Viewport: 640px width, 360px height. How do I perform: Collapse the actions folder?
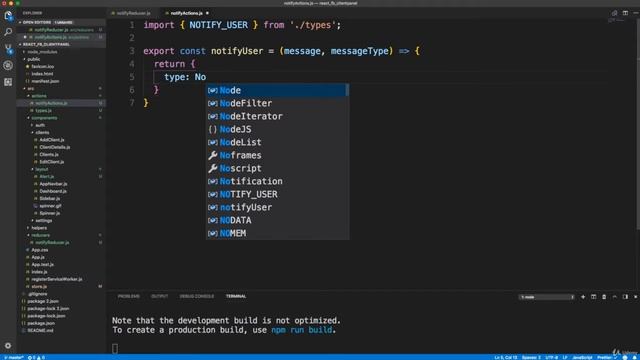[39, 96]
